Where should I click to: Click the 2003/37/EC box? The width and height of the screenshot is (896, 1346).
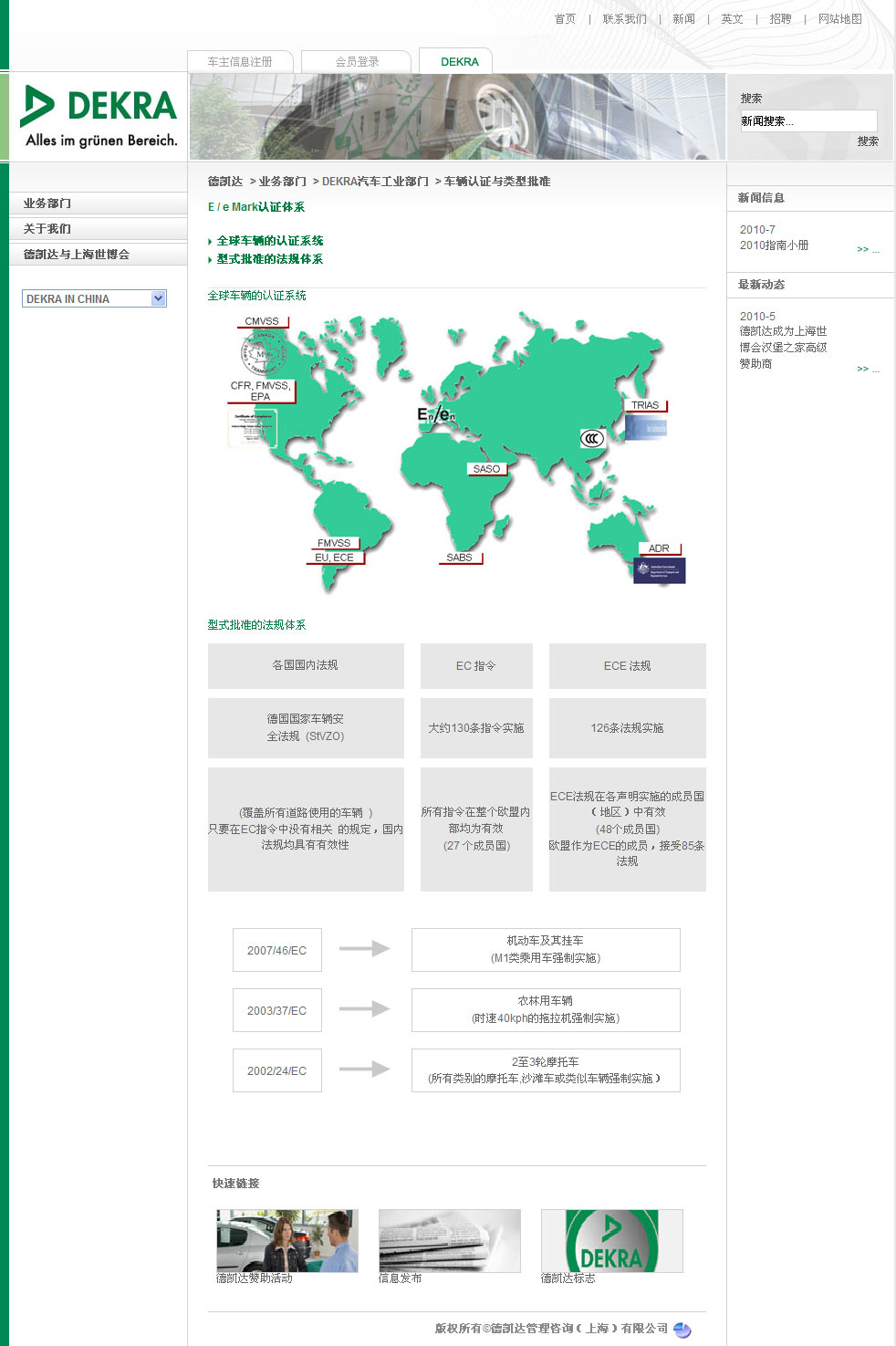[x=276, y=1010]
